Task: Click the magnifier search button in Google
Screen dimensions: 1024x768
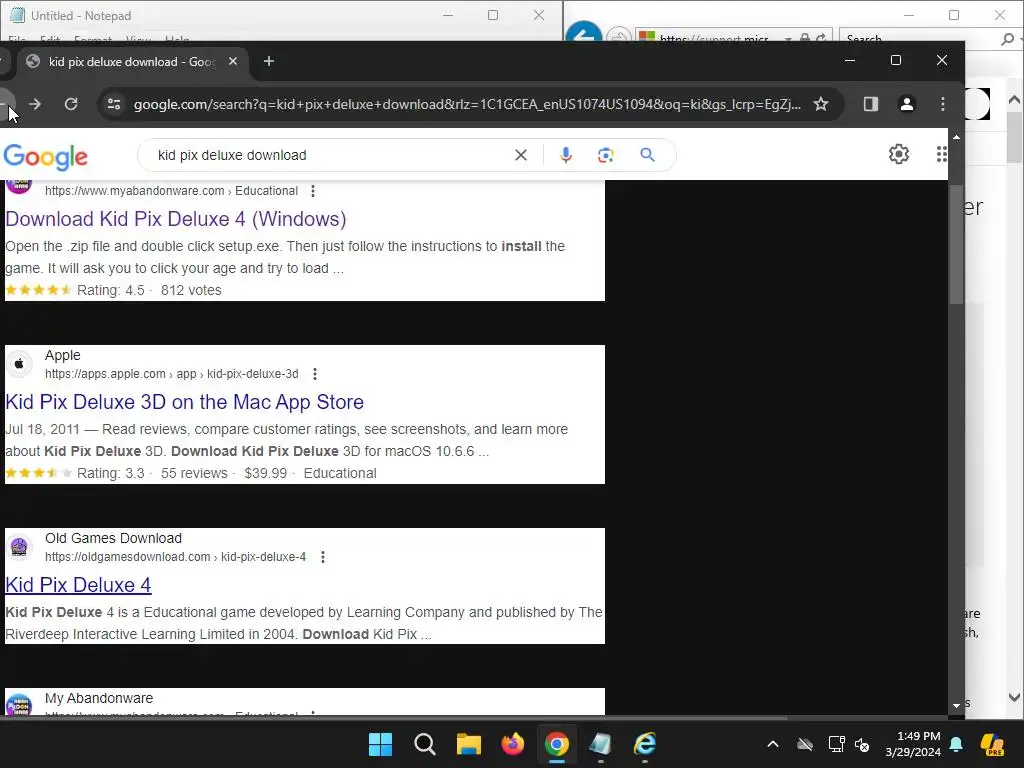Action: (x=647, y=155)
